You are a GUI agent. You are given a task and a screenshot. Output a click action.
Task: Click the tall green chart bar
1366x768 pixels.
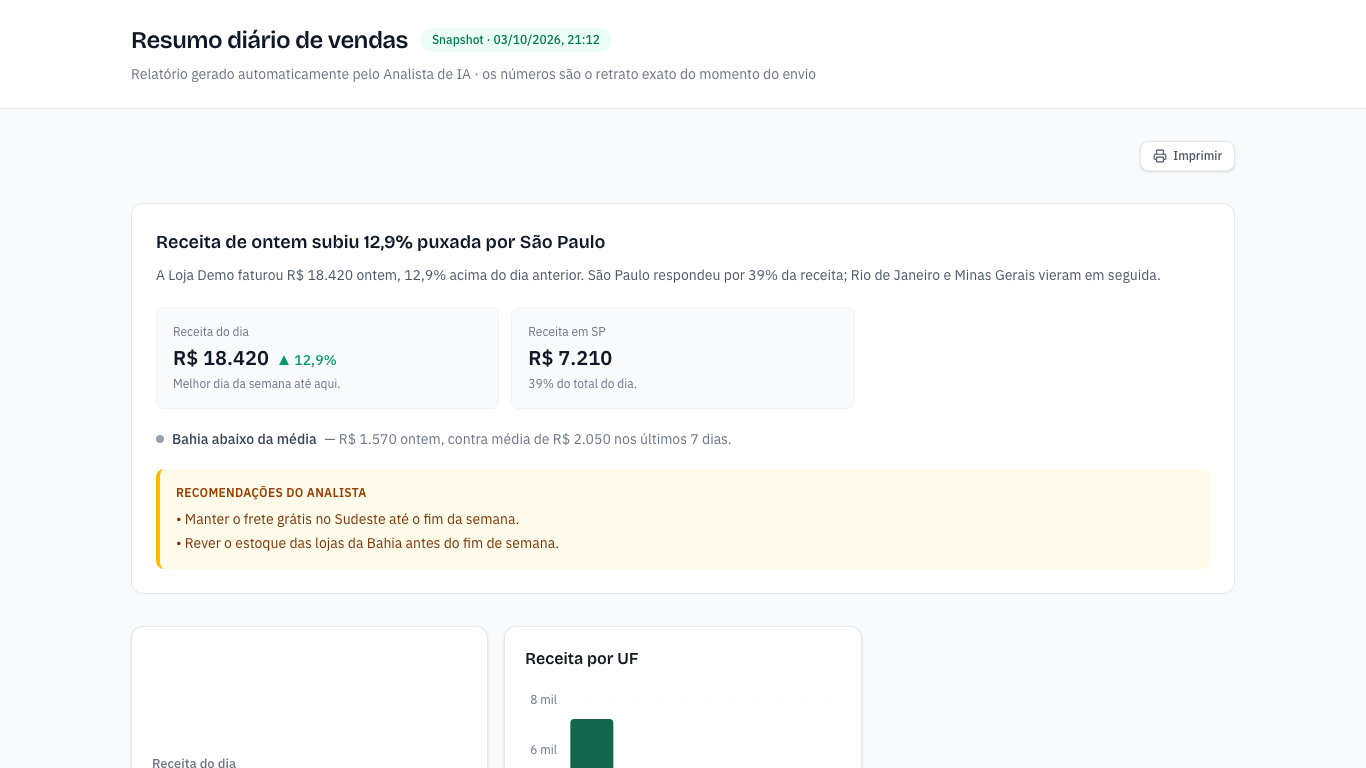coord(592,743)
